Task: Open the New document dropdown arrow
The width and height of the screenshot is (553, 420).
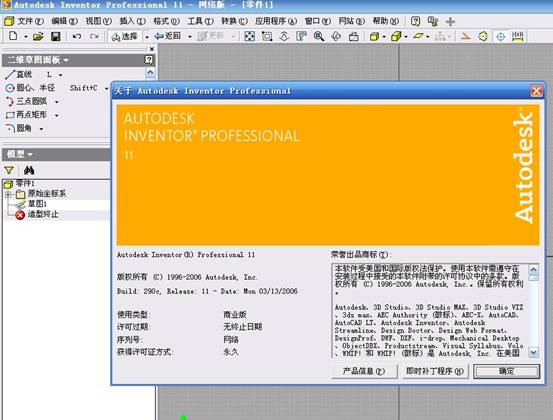Action: click(x=25, y=37)
